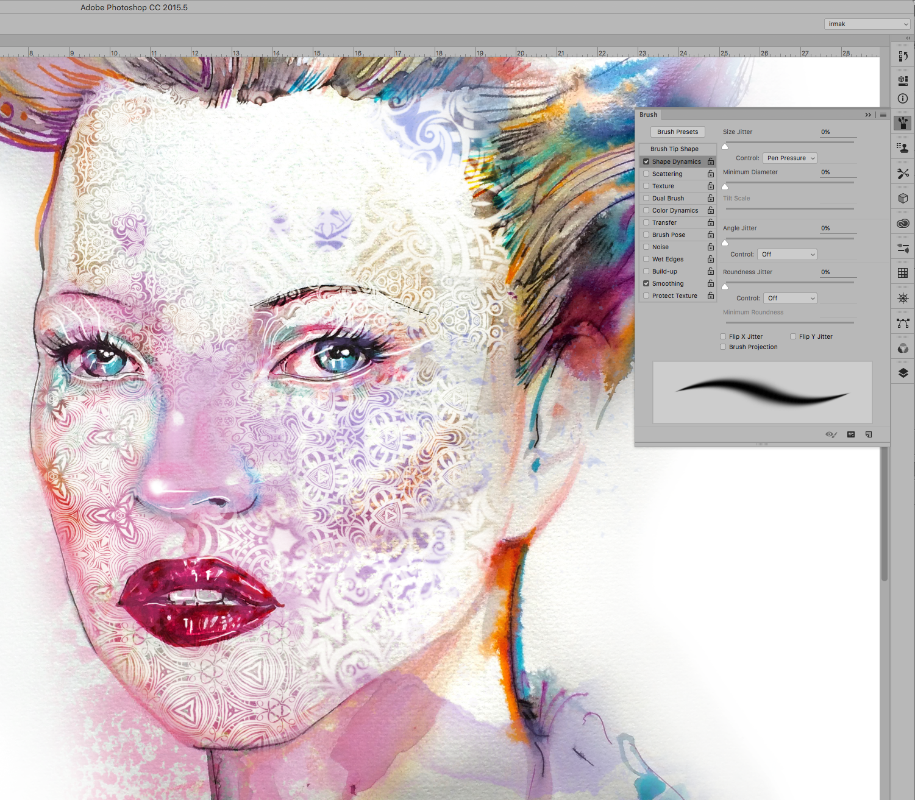Open the Paths panel icon
915x800 pixels.
click(x=903, y=323)
